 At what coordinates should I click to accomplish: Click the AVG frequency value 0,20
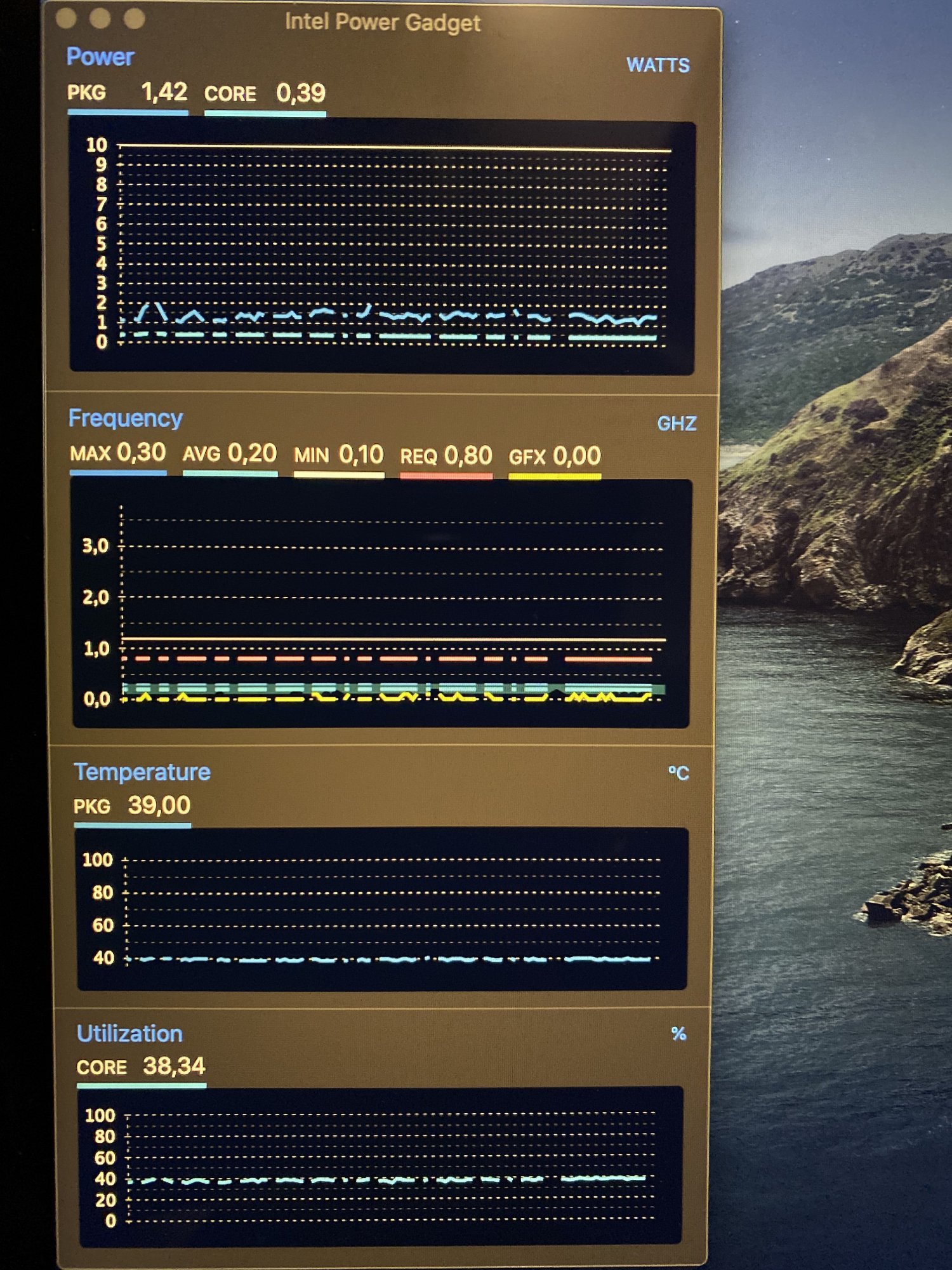click(252, 453)
